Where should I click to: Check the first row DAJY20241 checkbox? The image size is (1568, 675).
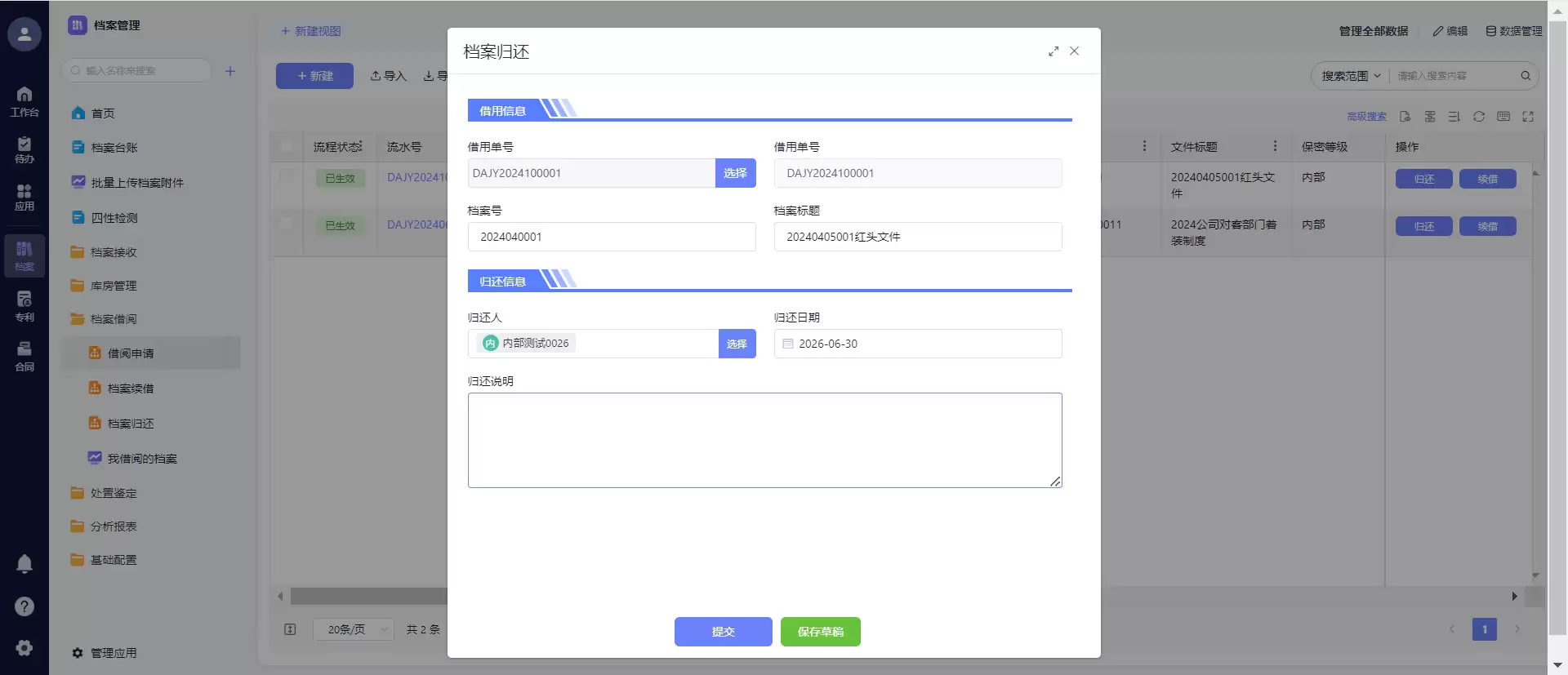click(287, 175)
